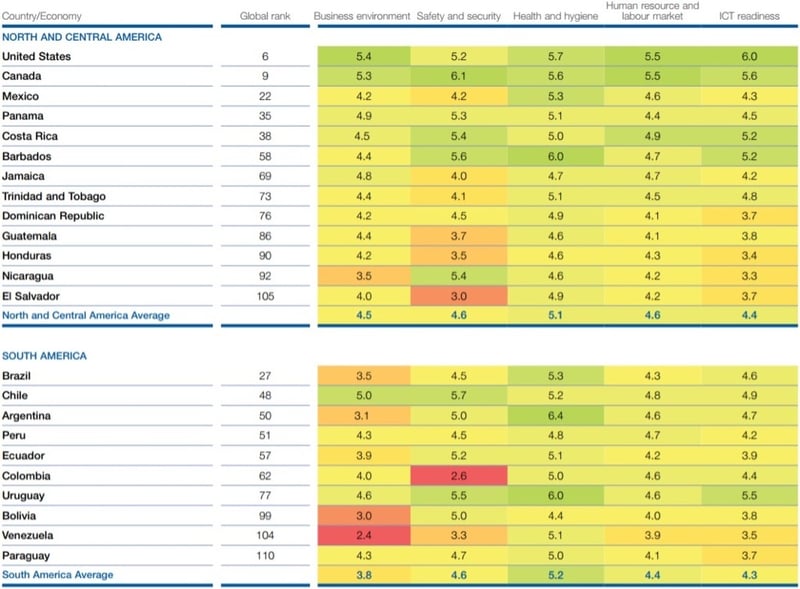Screen dimensions: 800x589
Task: Click Venezuela's red Business environment cell 2.4
Action: coord(363,535)
